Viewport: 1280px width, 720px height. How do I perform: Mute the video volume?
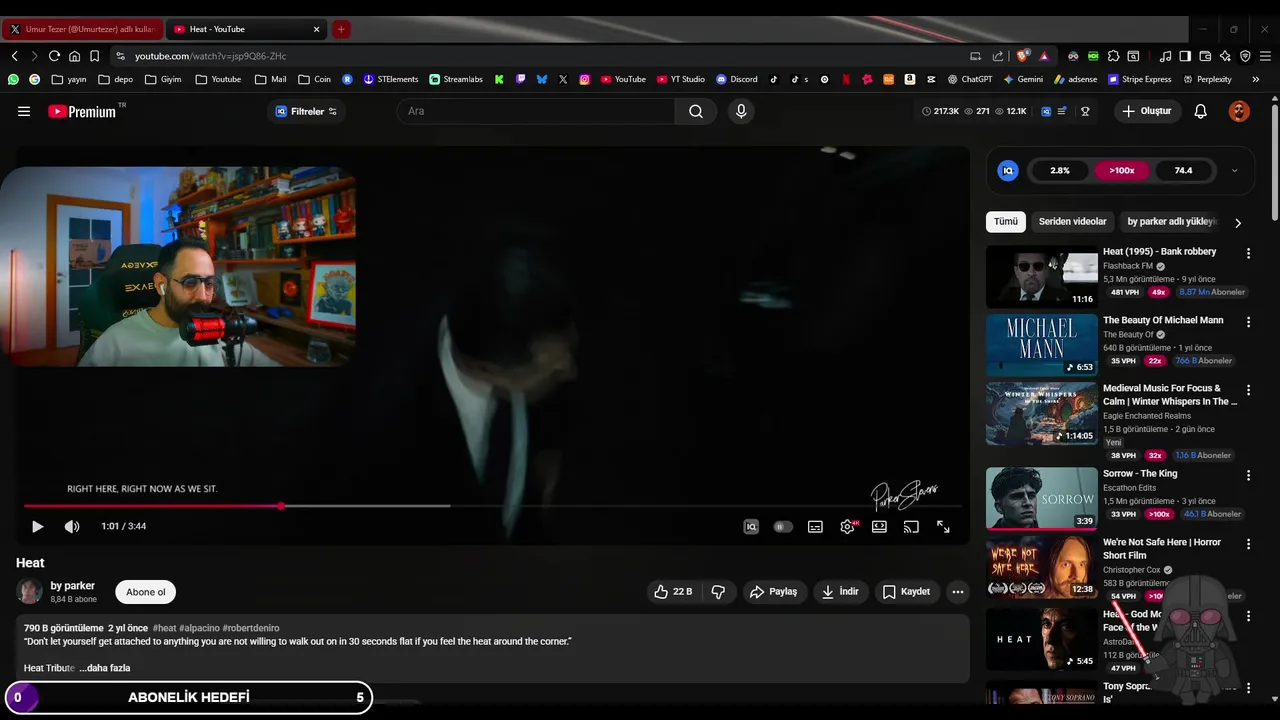click(x=72, y=526)
